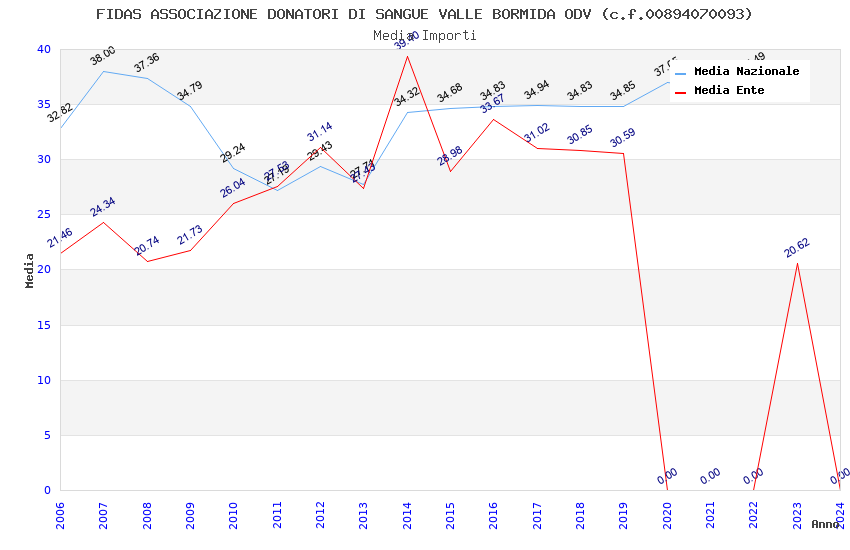Click y-axis tick label 5
This screenshot has height=550, width=850.
pos(48,435)
